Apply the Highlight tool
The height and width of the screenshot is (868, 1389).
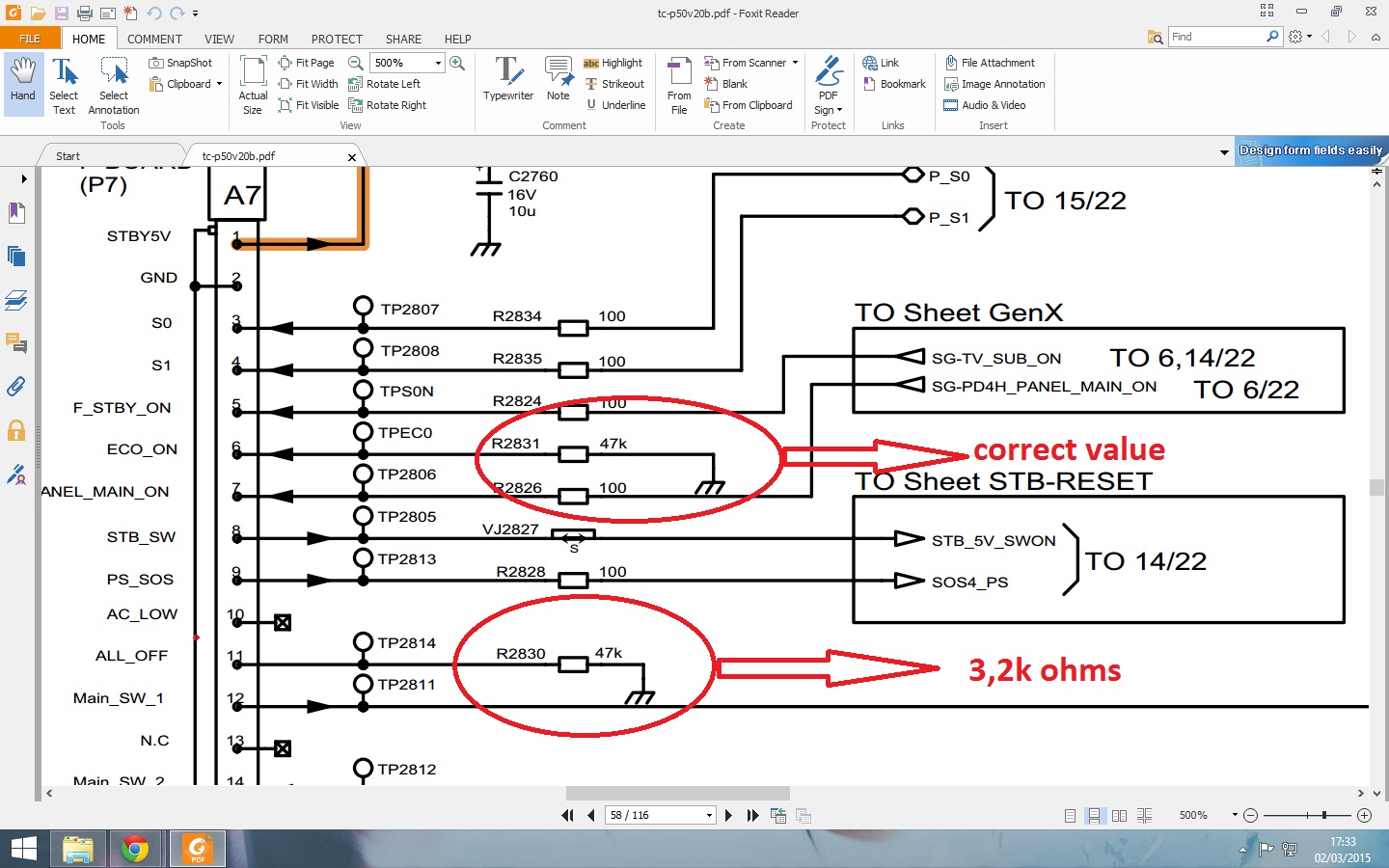(x=613, y=63)
